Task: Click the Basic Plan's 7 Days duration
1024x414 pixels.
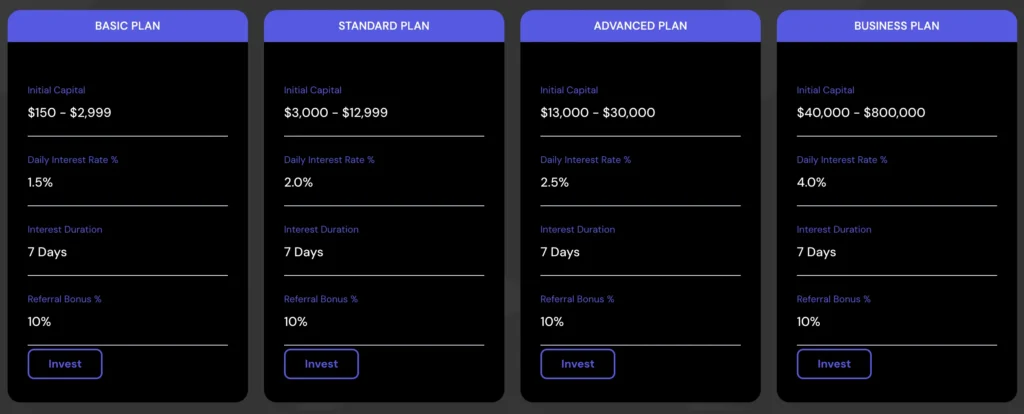Action: point(48,252)
